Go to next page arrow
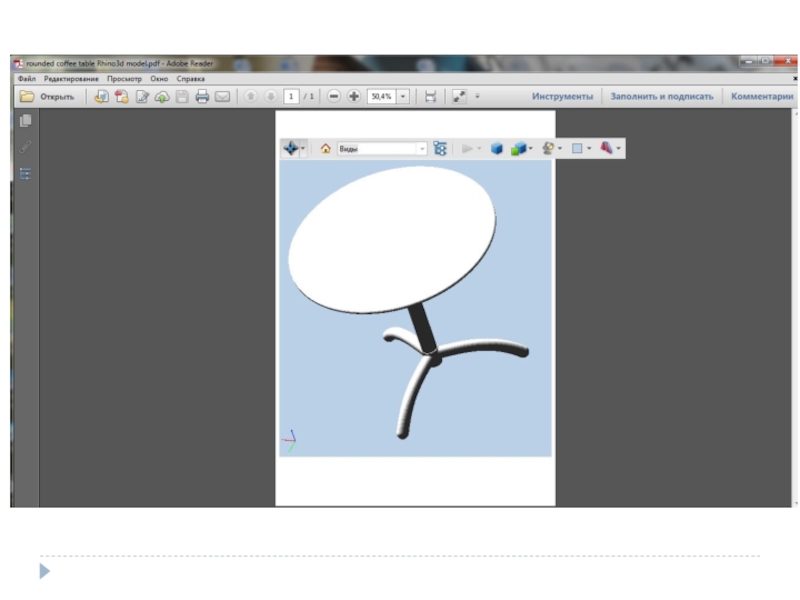800x600 pixels. point(270,96)
